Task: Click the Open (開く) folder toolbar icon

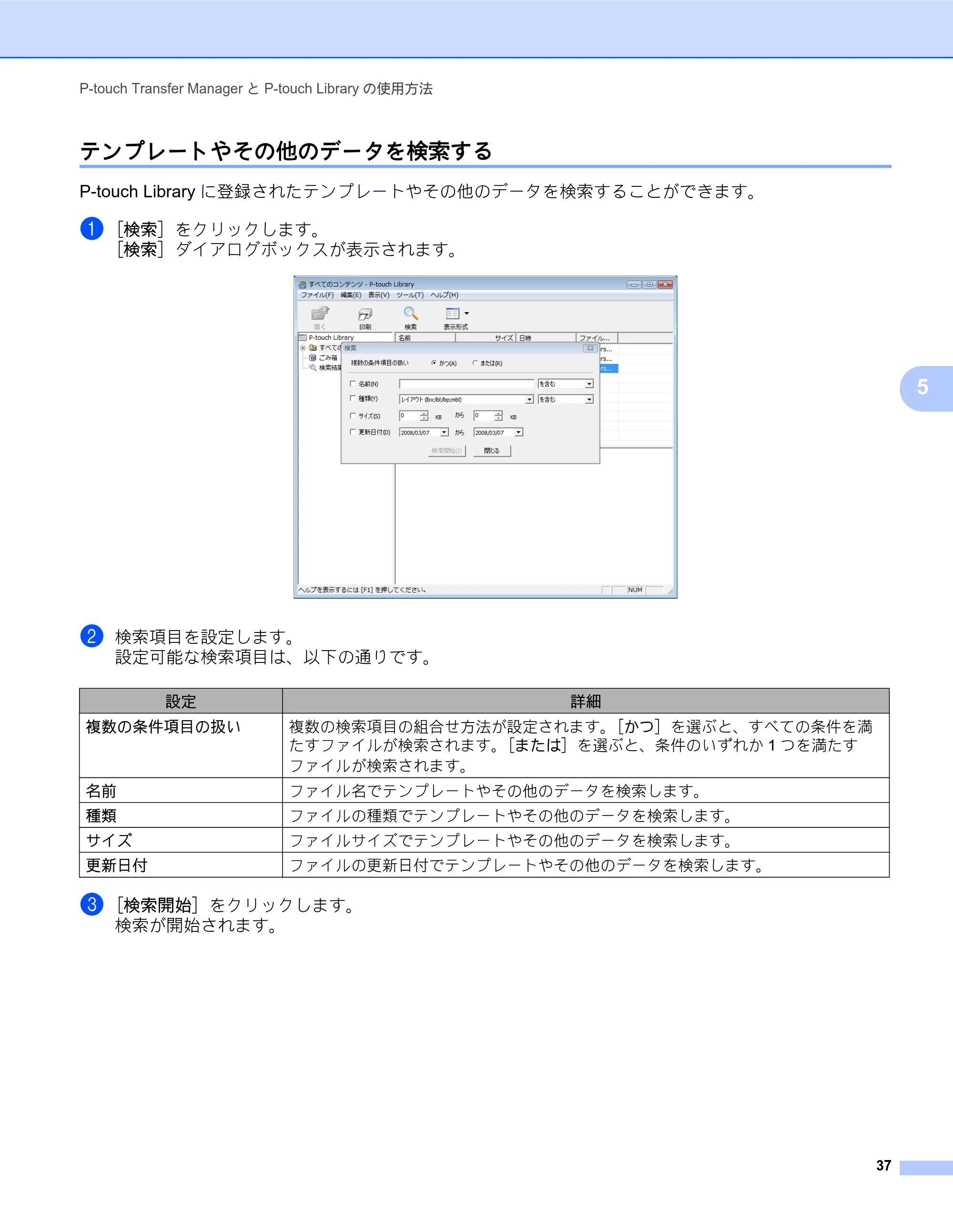Action: (320, 314)
